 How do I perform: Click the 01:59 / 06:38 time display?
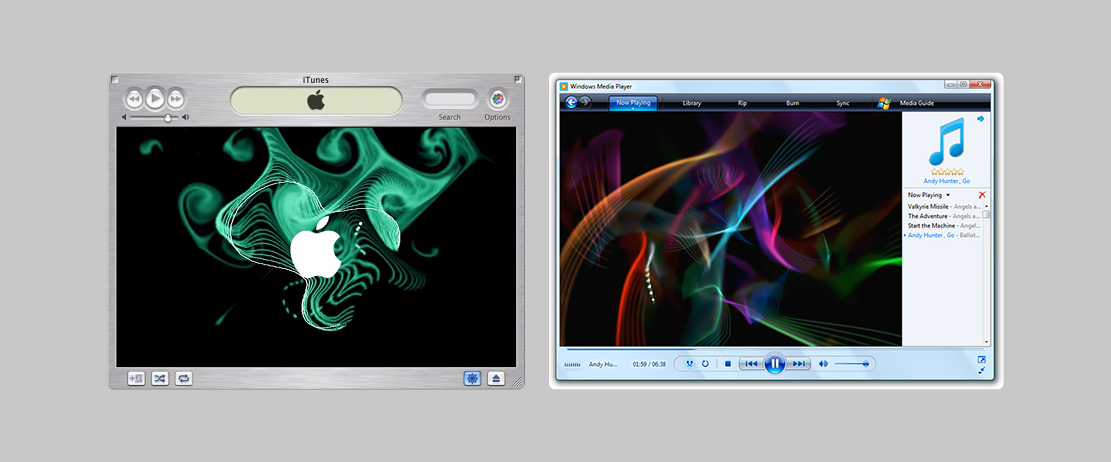tap(649, 364)
